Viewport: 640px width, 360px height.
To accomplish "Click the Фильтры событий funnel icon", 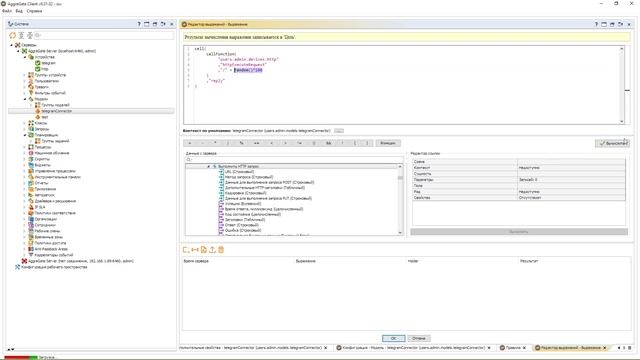I will [x=31, y=93].
